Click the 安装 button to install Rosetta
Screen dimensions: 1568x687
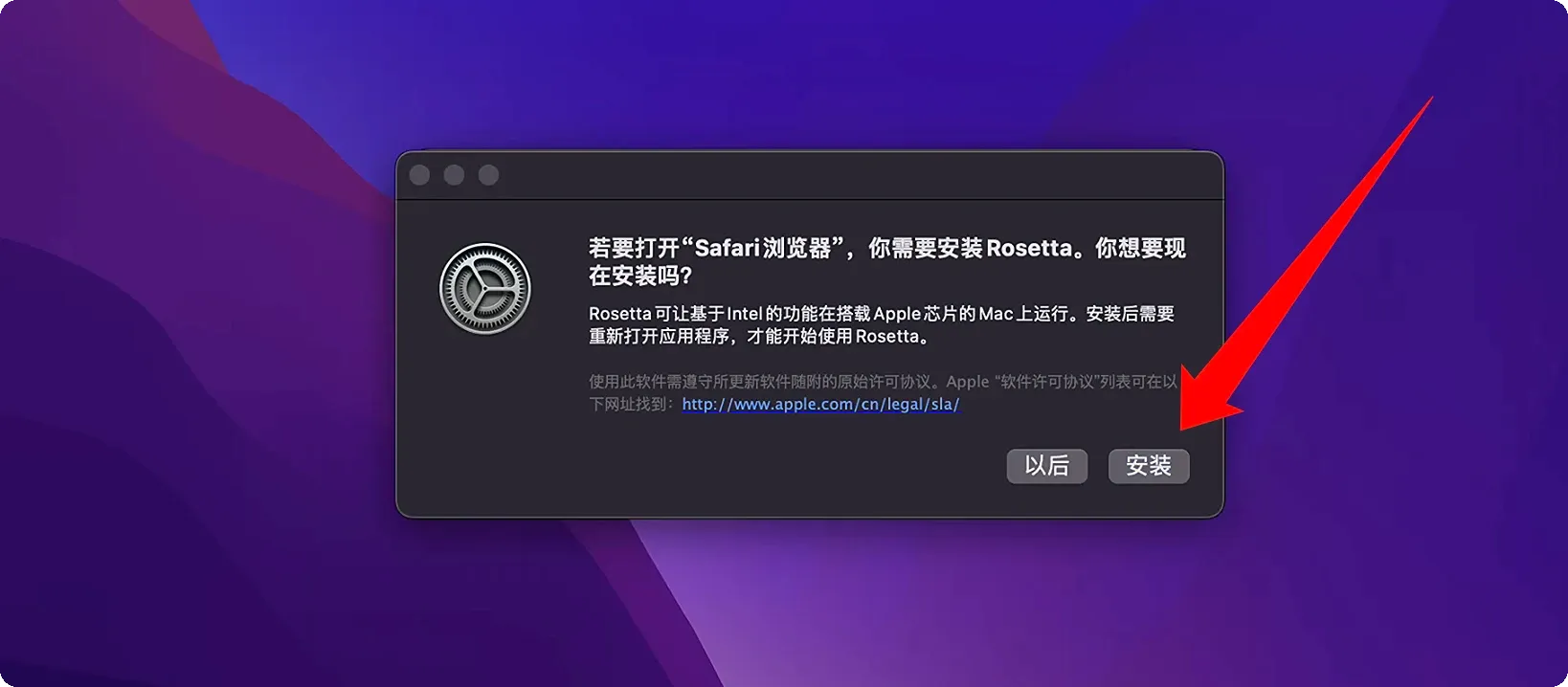[1148, 466]
